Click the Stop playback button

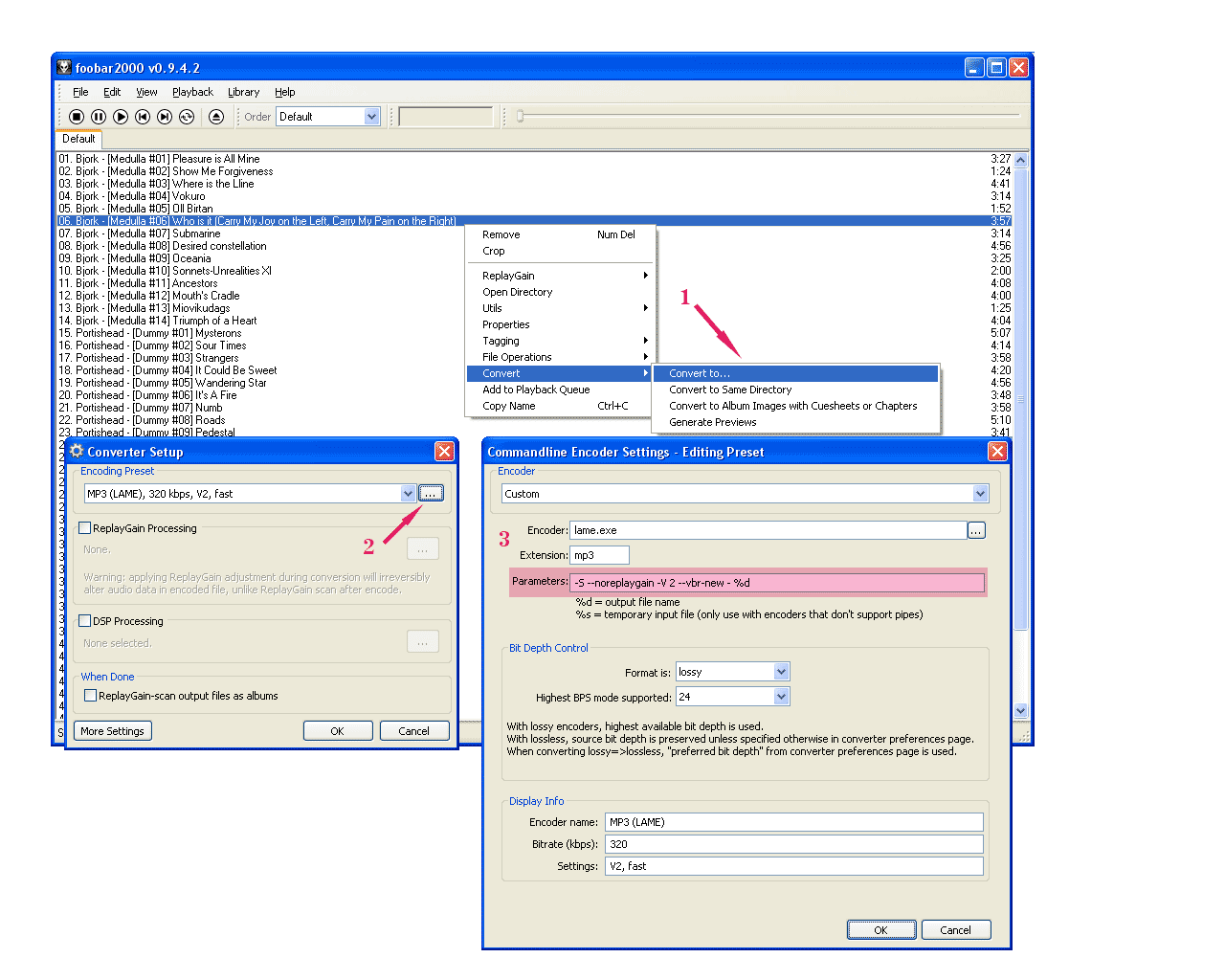[x=77, y=117]
